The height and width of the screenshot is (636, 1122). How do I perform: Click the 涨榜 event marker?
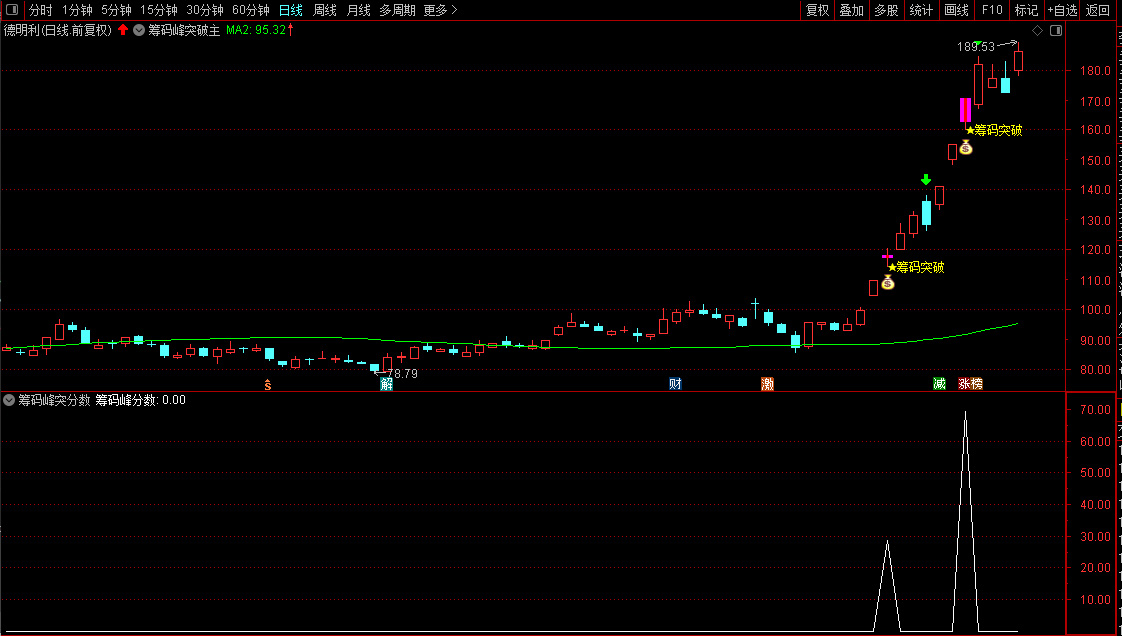[x=970, y=384]
